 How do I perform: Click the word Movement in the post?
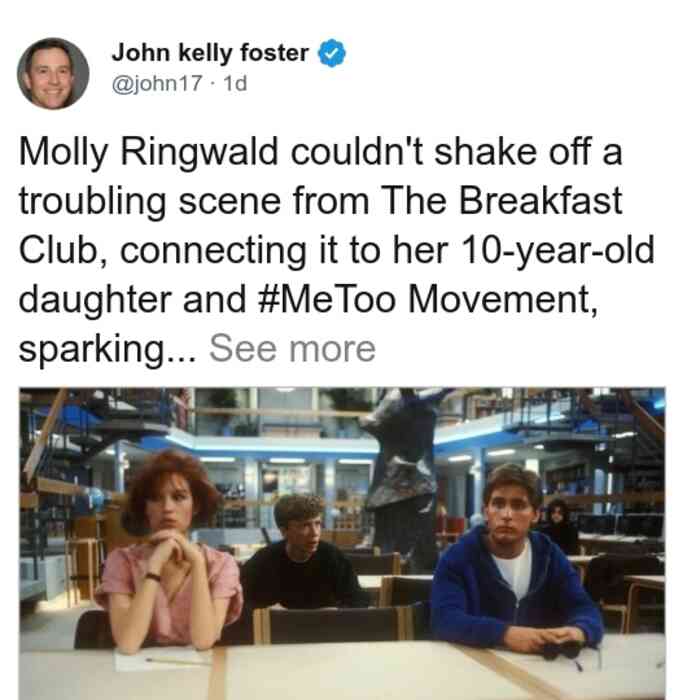[503, 300]
